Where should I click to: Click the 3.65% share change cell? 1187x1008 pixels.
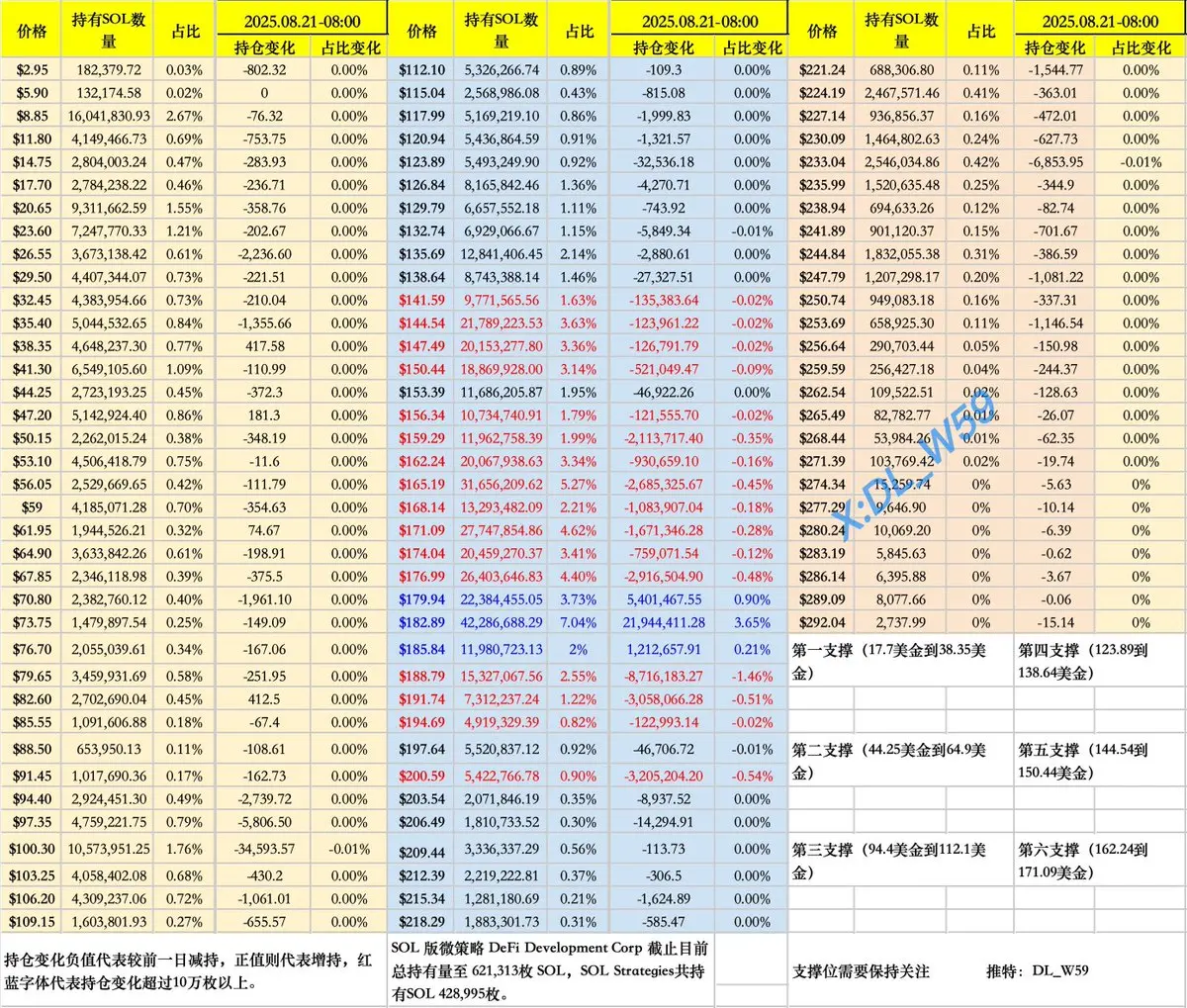[x=753, y=623]
